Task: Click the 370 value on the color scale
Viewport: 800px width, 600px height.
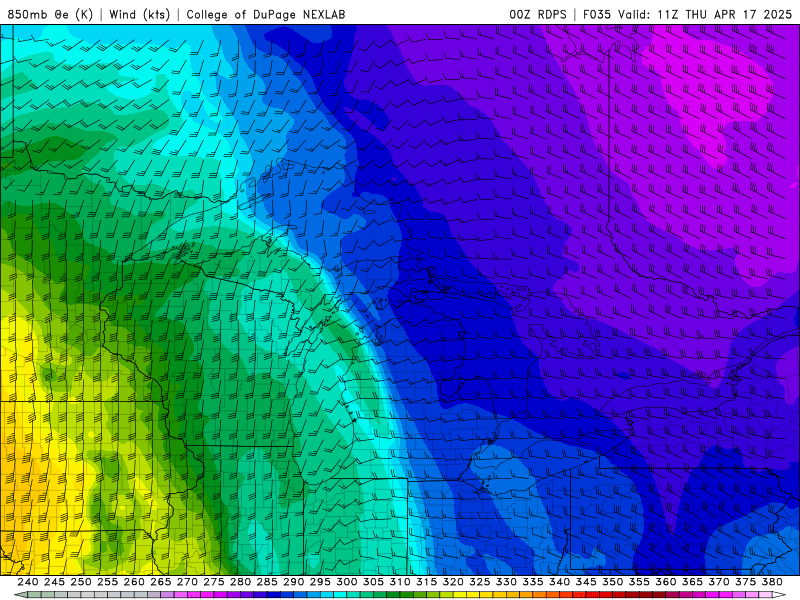Action: coord(719,582)
